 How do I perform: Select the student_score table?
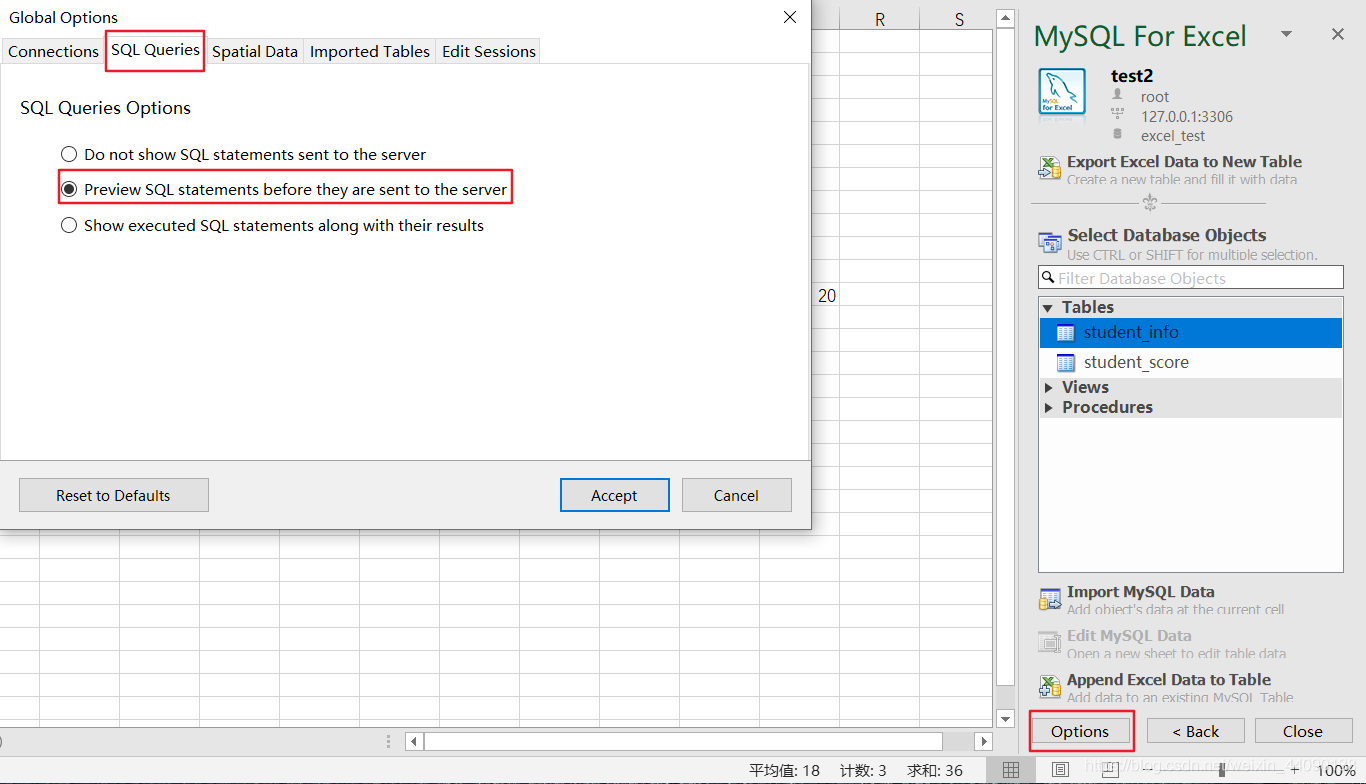click(x=1191, y=362)
